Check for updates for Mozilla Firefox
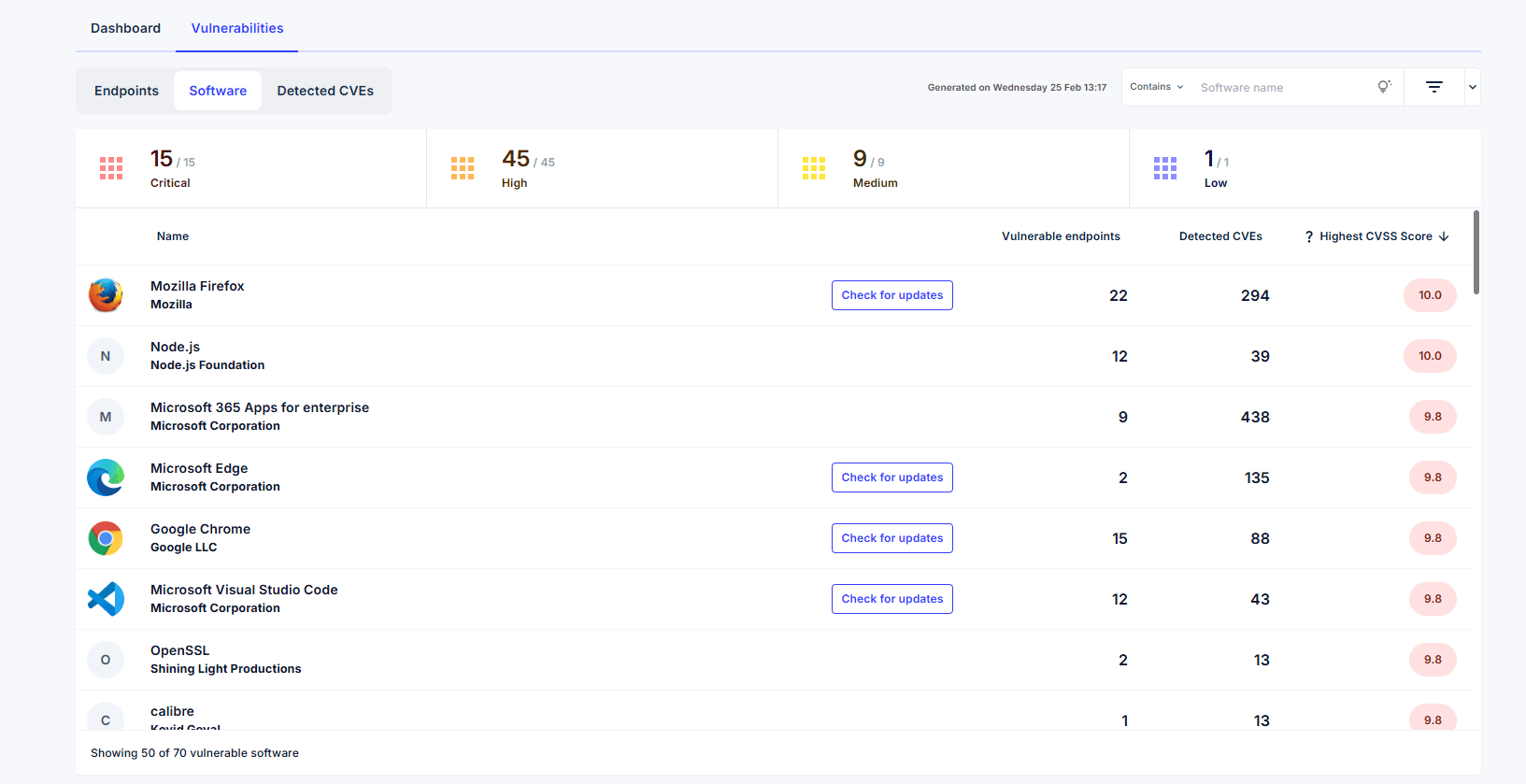Image resolution: width=1526 pixels, height=784 pixels. click(x=892, y=295)
